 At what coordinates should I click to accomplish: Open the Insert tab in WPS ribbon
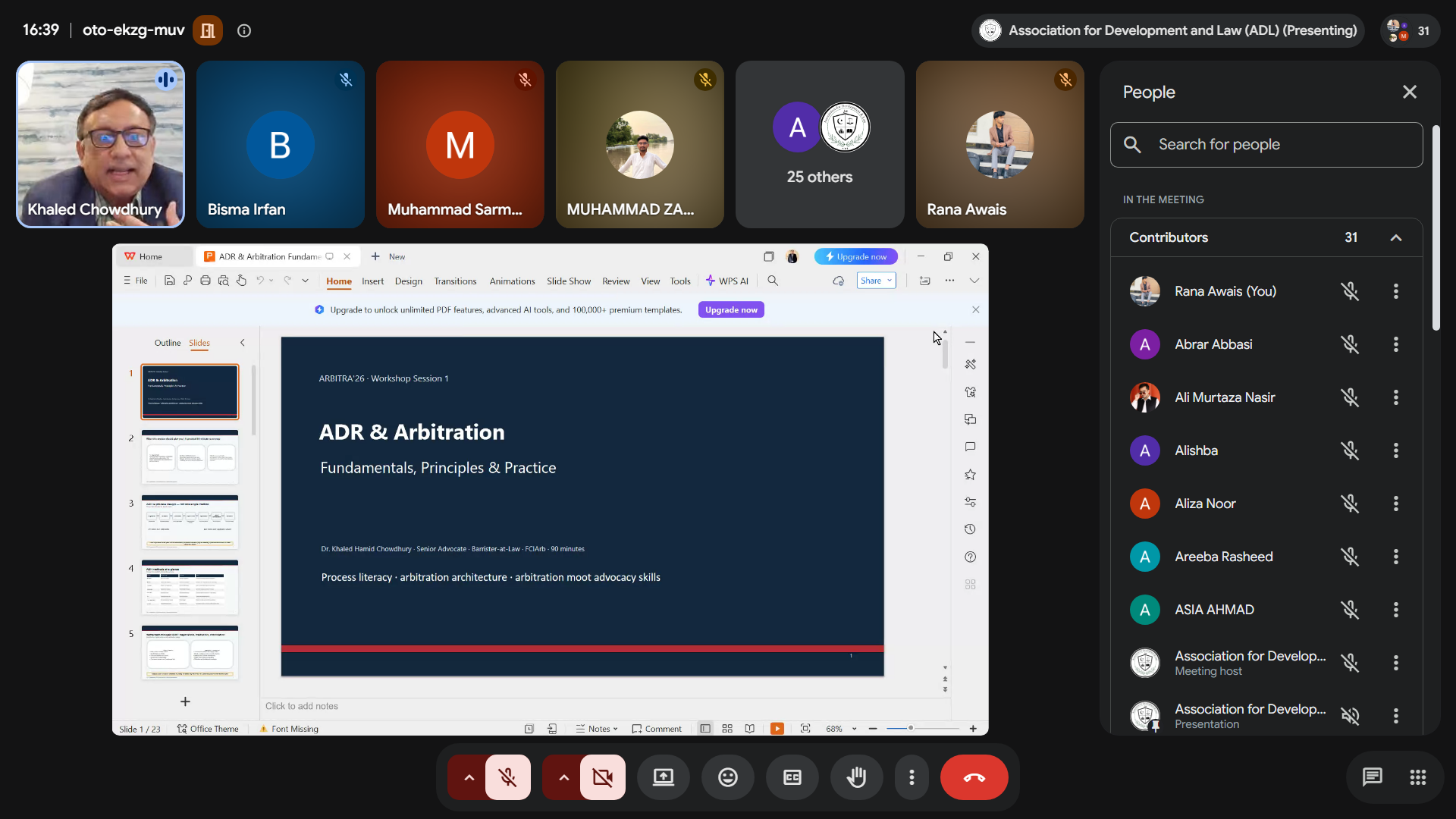tap(372, 281)
